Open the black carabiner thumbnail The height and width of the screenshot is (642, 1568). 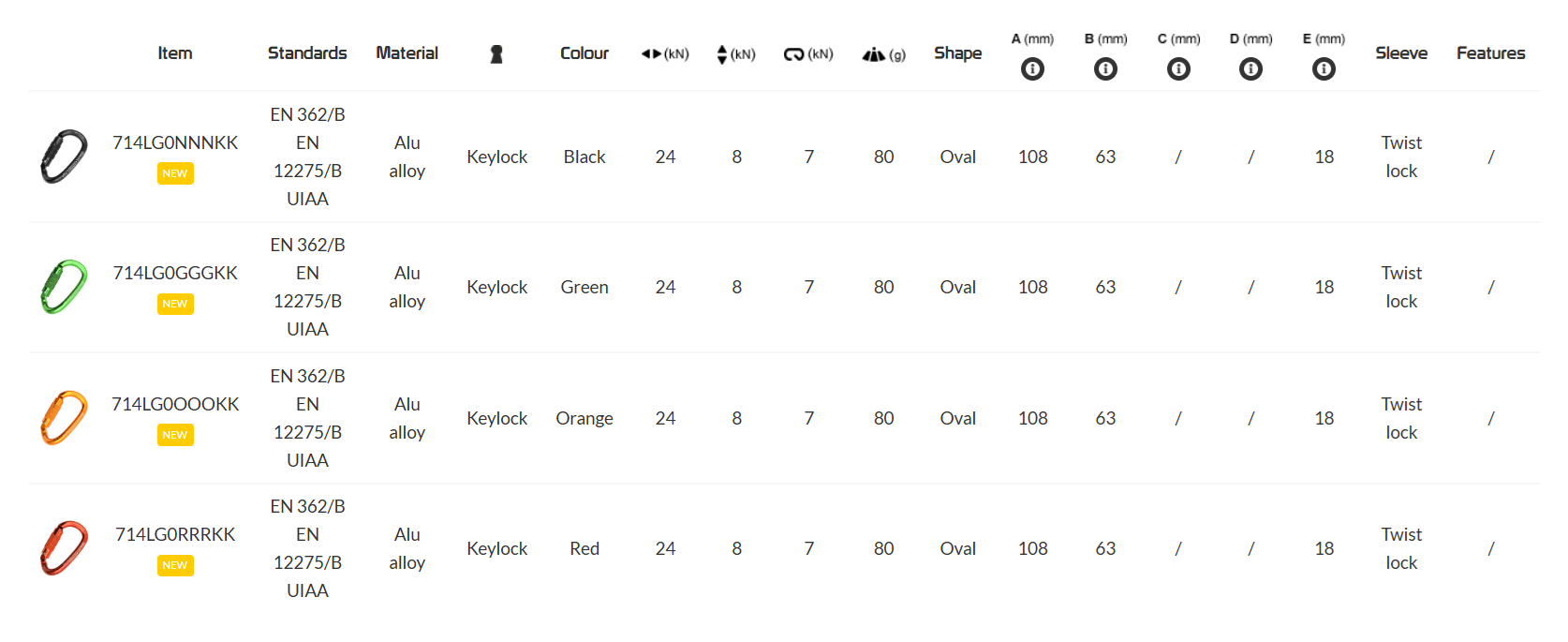pos(64,157)
